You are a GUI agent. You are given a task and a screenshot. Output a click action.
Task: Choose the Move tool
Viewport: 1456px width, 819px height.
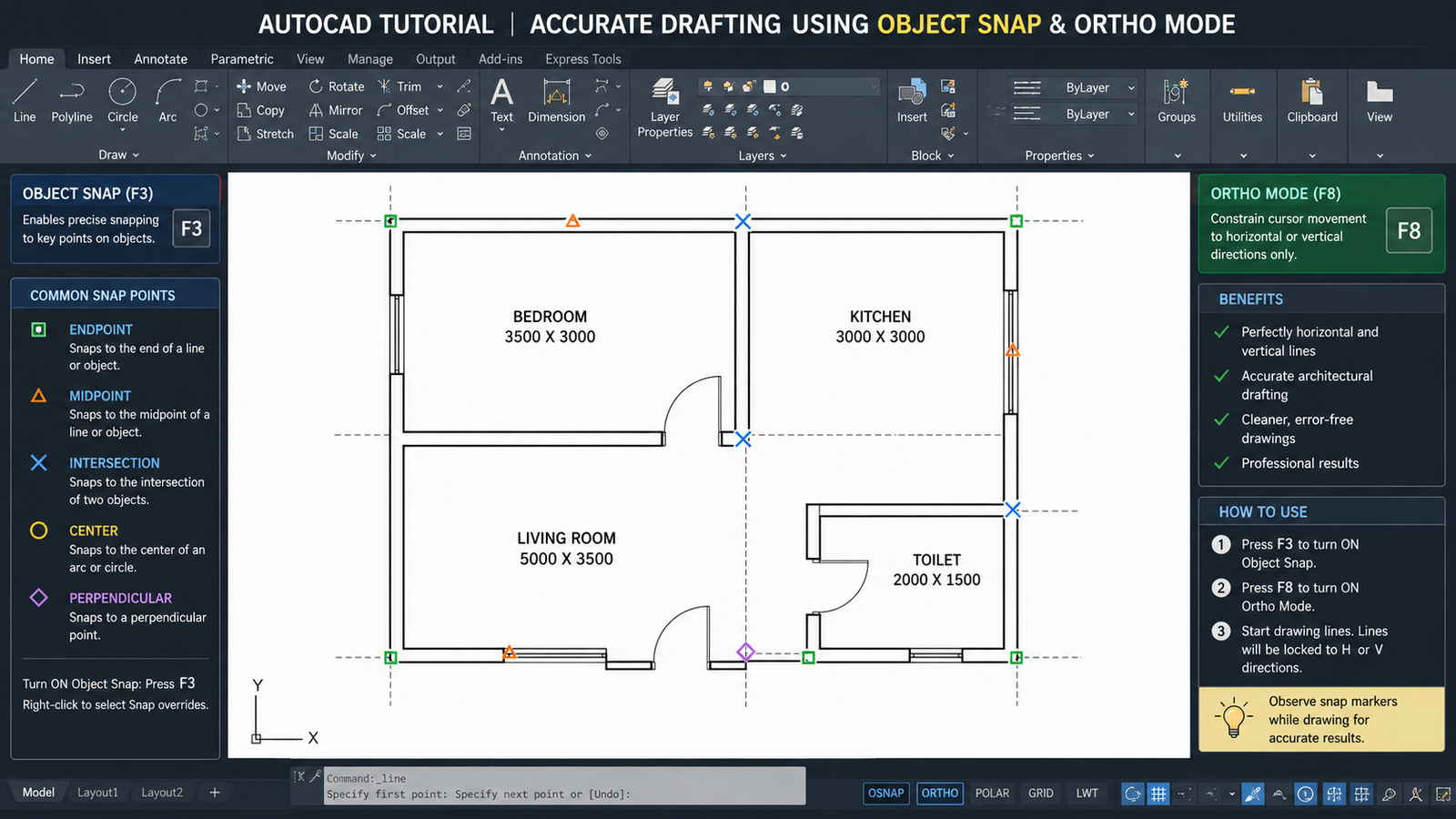[261, 86]
